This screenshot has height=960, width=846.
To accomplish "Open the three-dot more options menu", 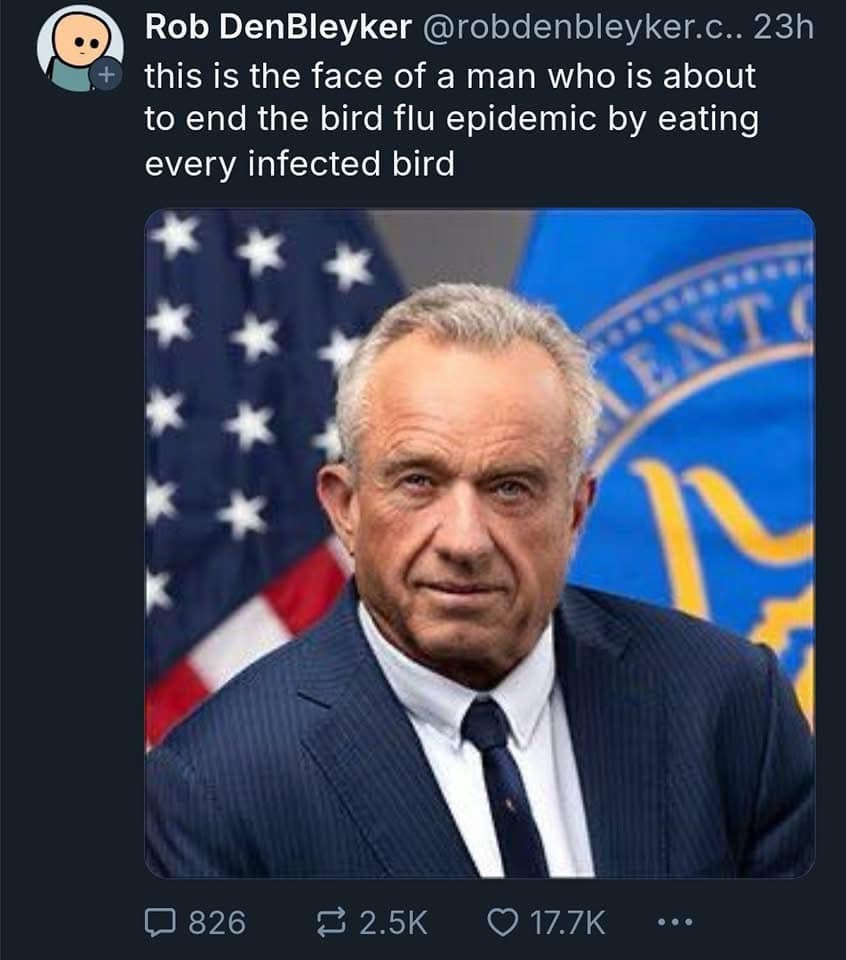I will tap(675, 921).
